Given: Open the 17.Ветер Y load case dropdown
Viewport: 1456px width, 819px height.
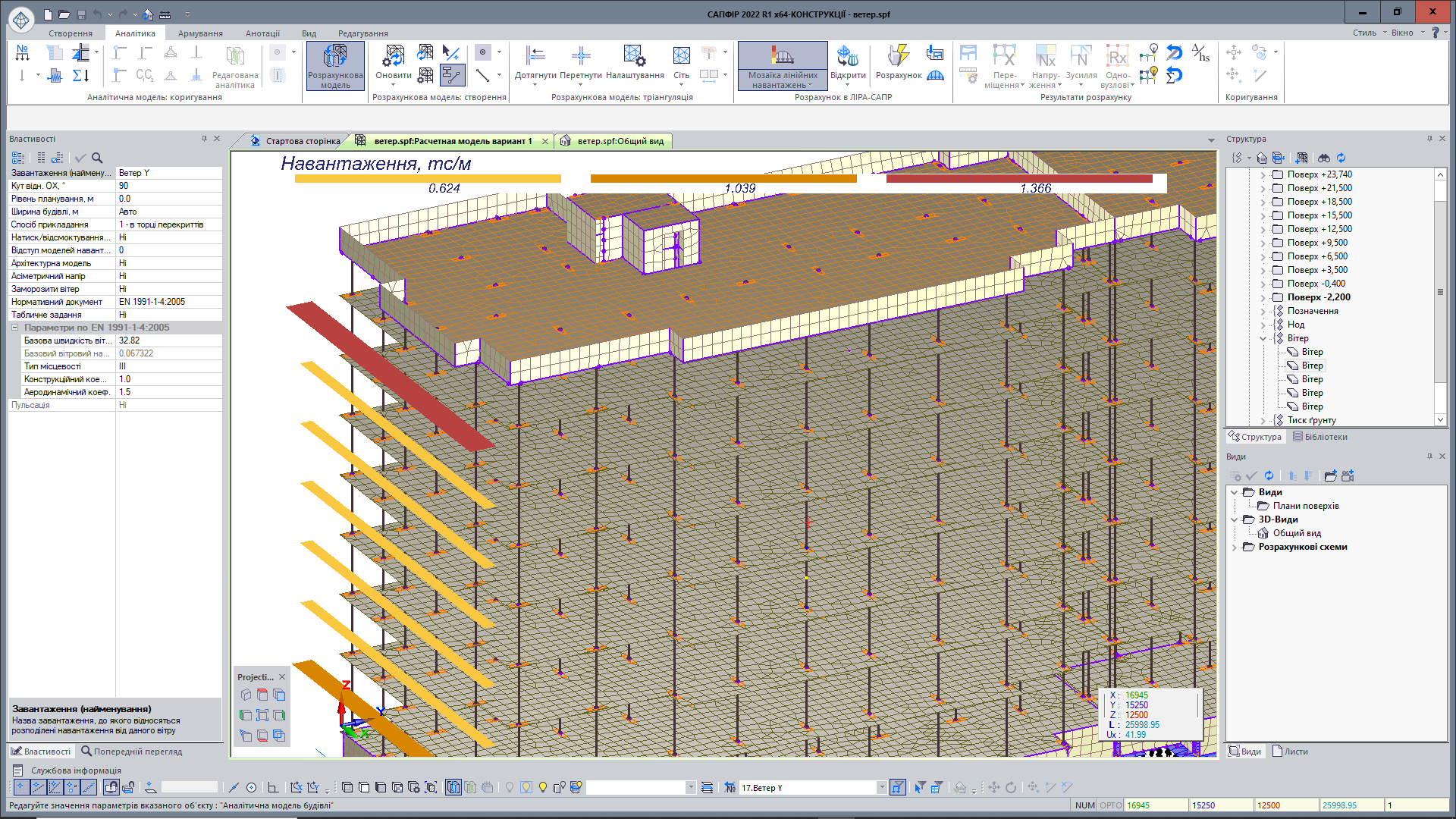Looking at the screenshot, I should pyautogui.click(x=881, y=787).
